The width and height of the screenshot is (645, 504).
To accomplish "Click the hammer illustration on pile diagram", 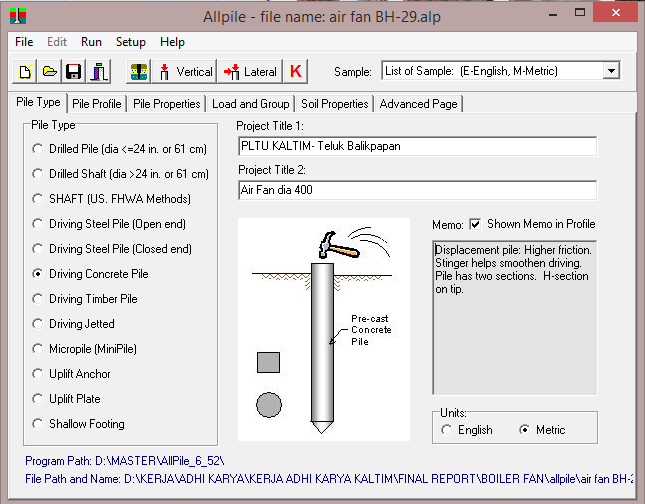I will pos(339,245).
